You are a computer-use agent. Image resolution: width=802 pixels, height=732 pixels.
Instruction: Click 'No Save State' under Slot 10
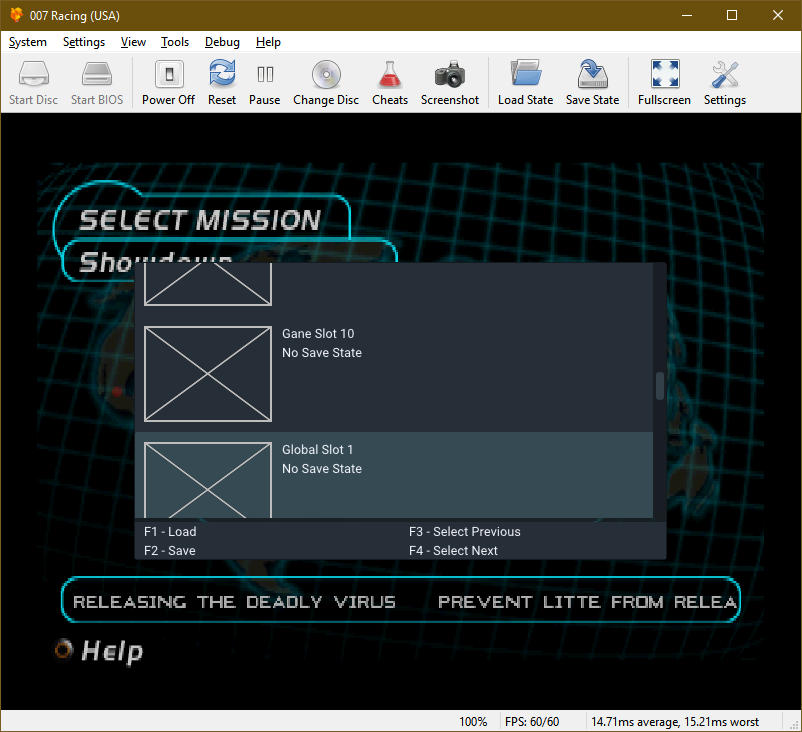tap(322, 352)
